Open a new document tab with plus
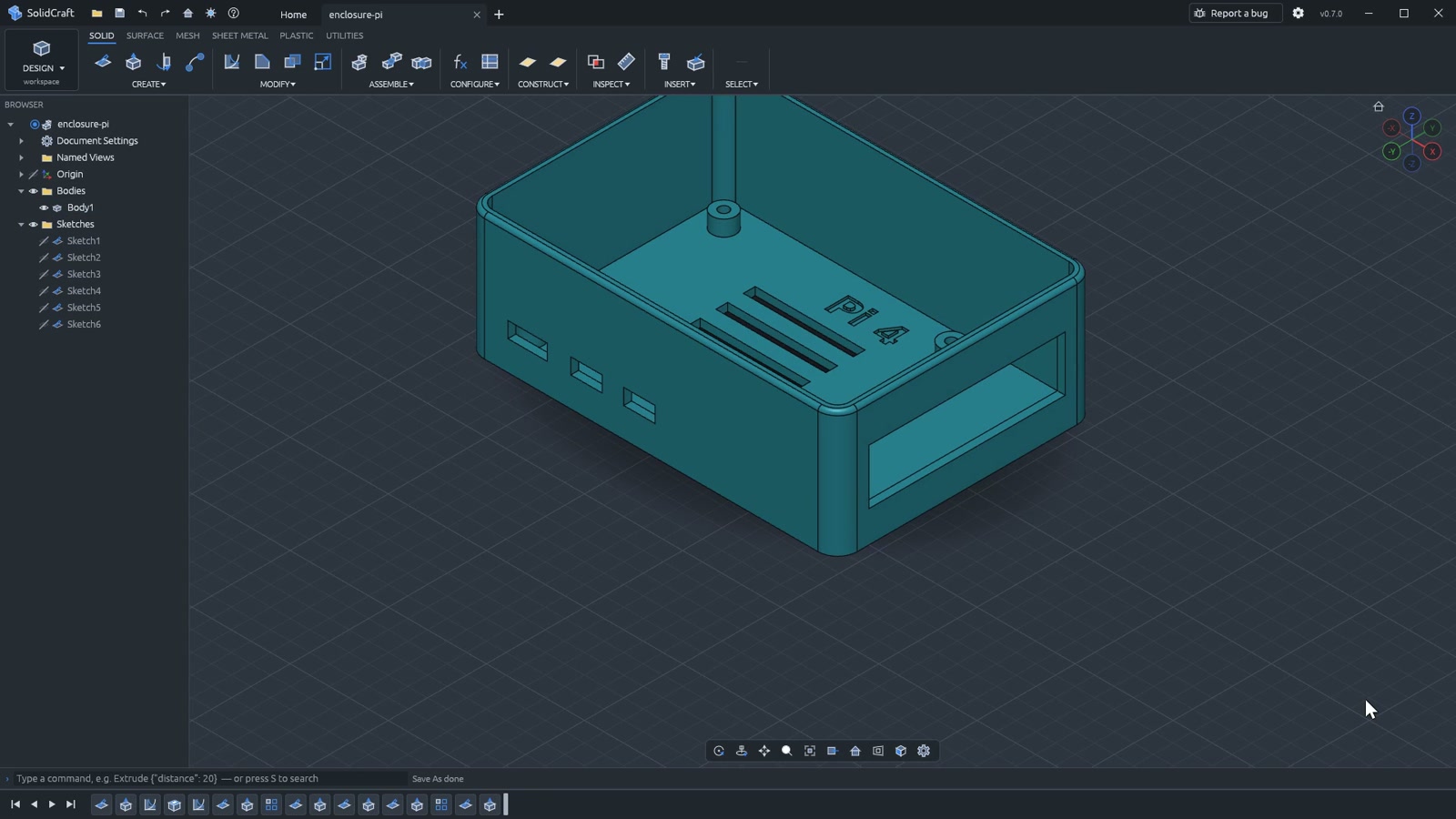 pyautogui.click(x=499, y=15)
